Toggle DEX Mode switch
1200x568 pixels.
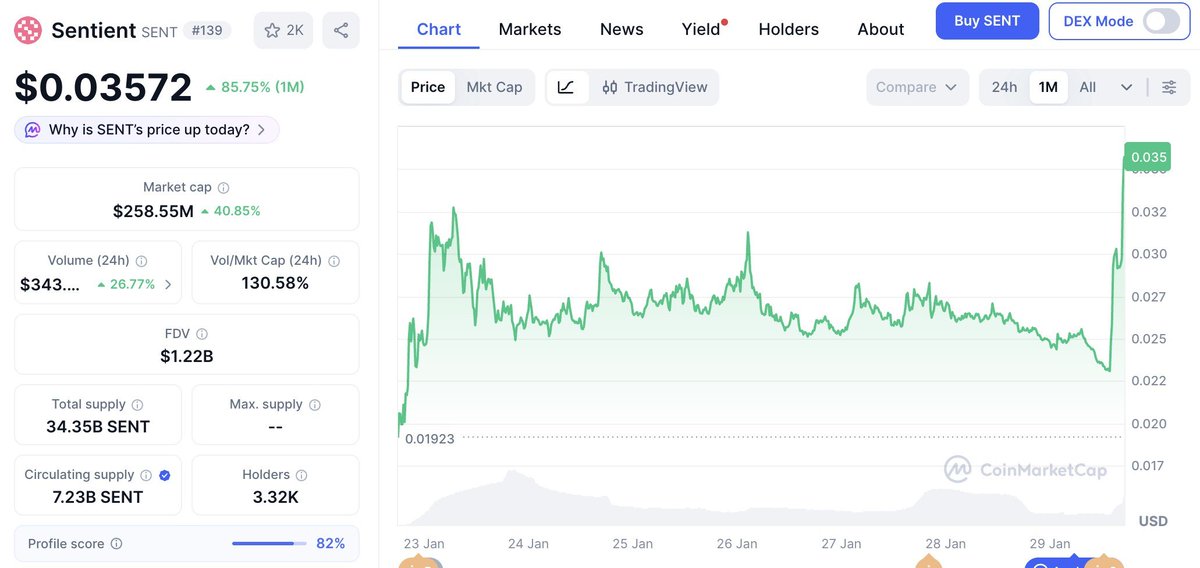pos(1161,21)
